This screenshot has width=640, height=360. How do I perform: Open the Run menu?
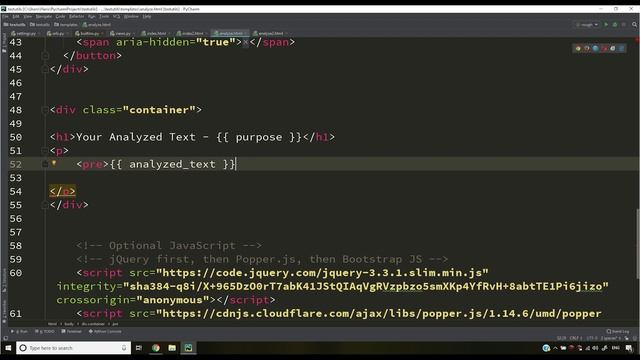tap(92, 16)
